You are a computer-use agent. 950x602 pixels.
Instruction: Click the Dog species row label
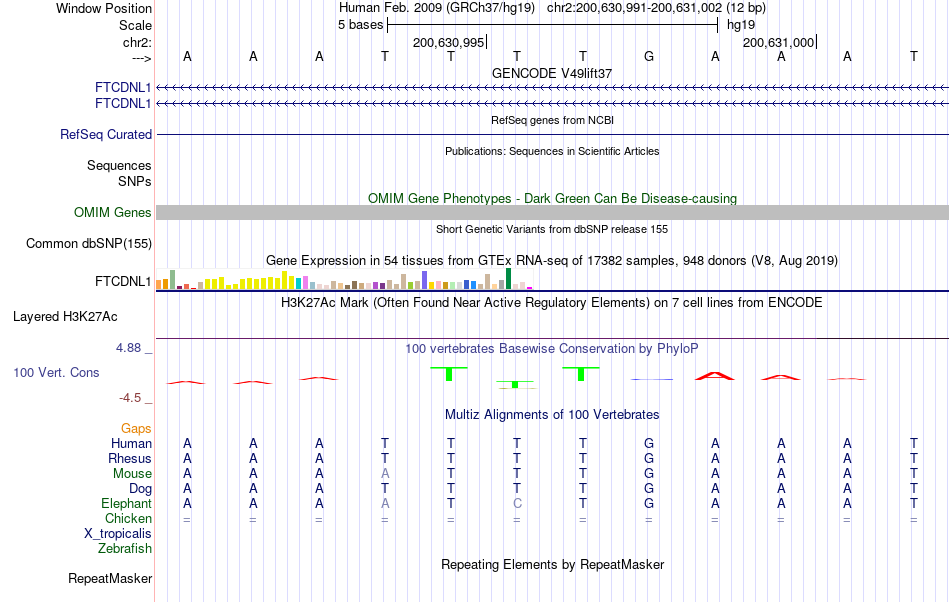(140, 489)
